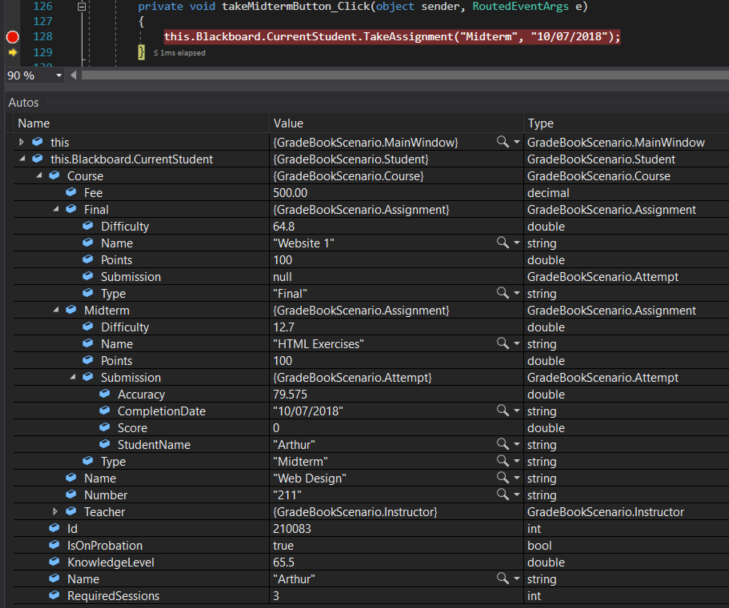
Task: Collapse the this.Blackboard.CurrentStudent node
Action: click(22, 159)
